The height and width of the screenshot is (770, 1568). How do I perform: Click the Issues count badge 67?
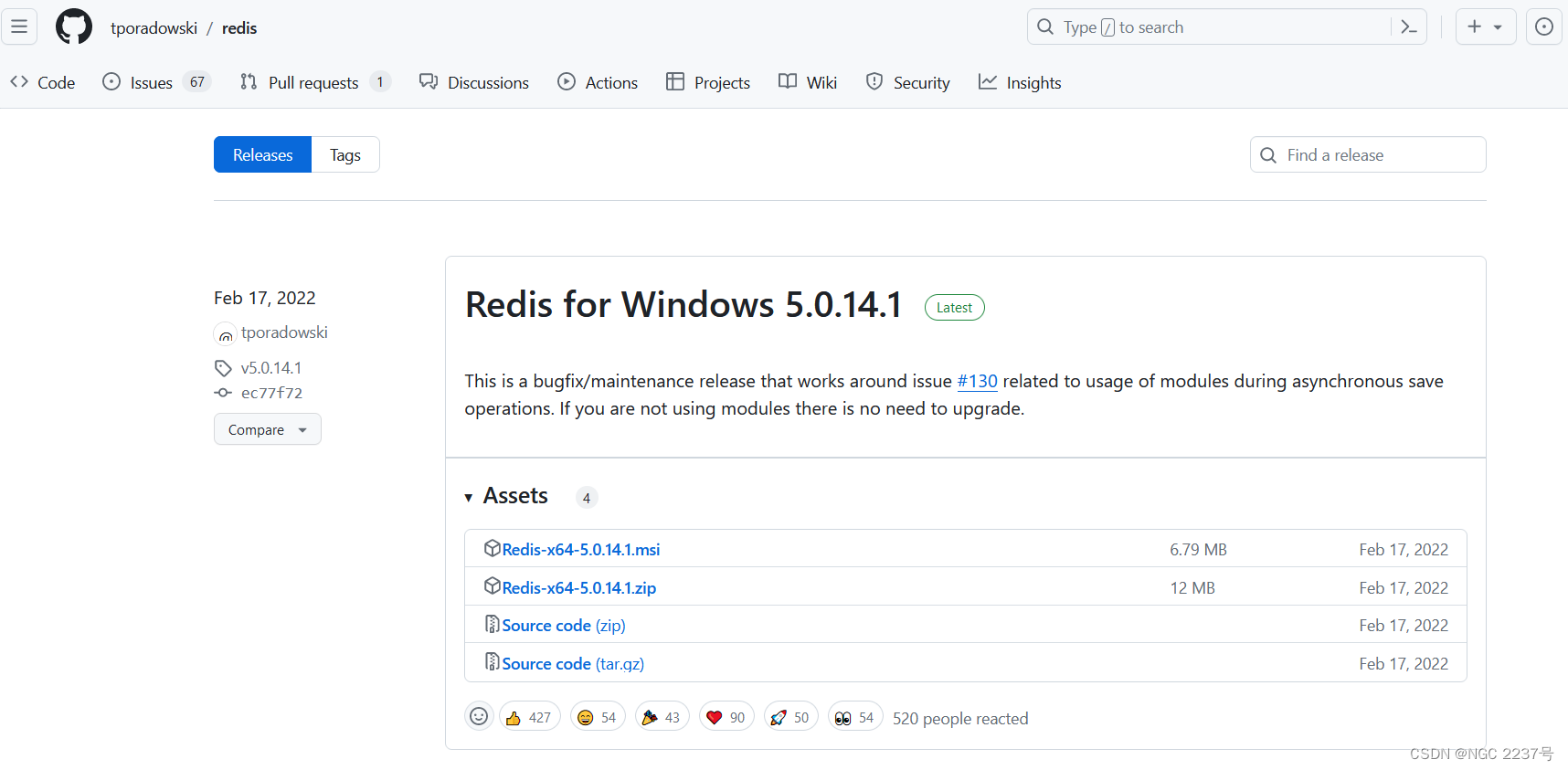tap(197, 82)
